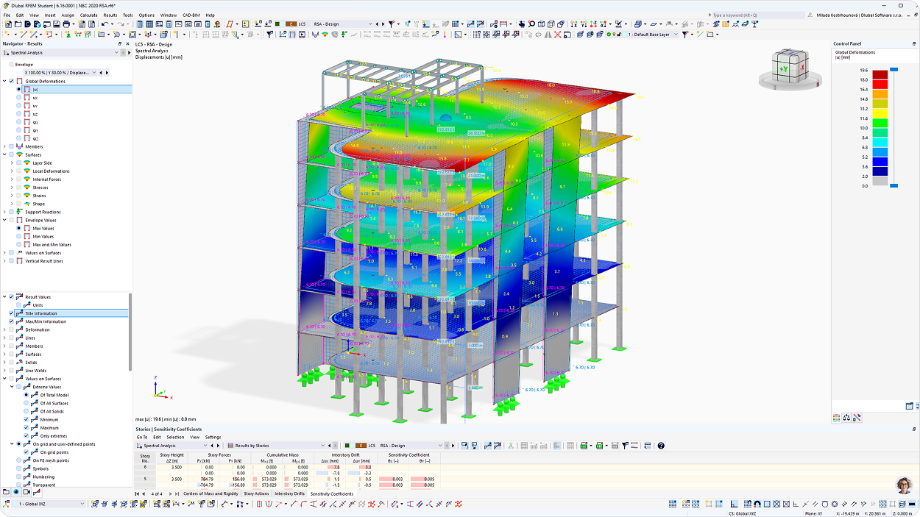
Task: Click the Control Panel balance scale icon
Action: pos(847,418)
